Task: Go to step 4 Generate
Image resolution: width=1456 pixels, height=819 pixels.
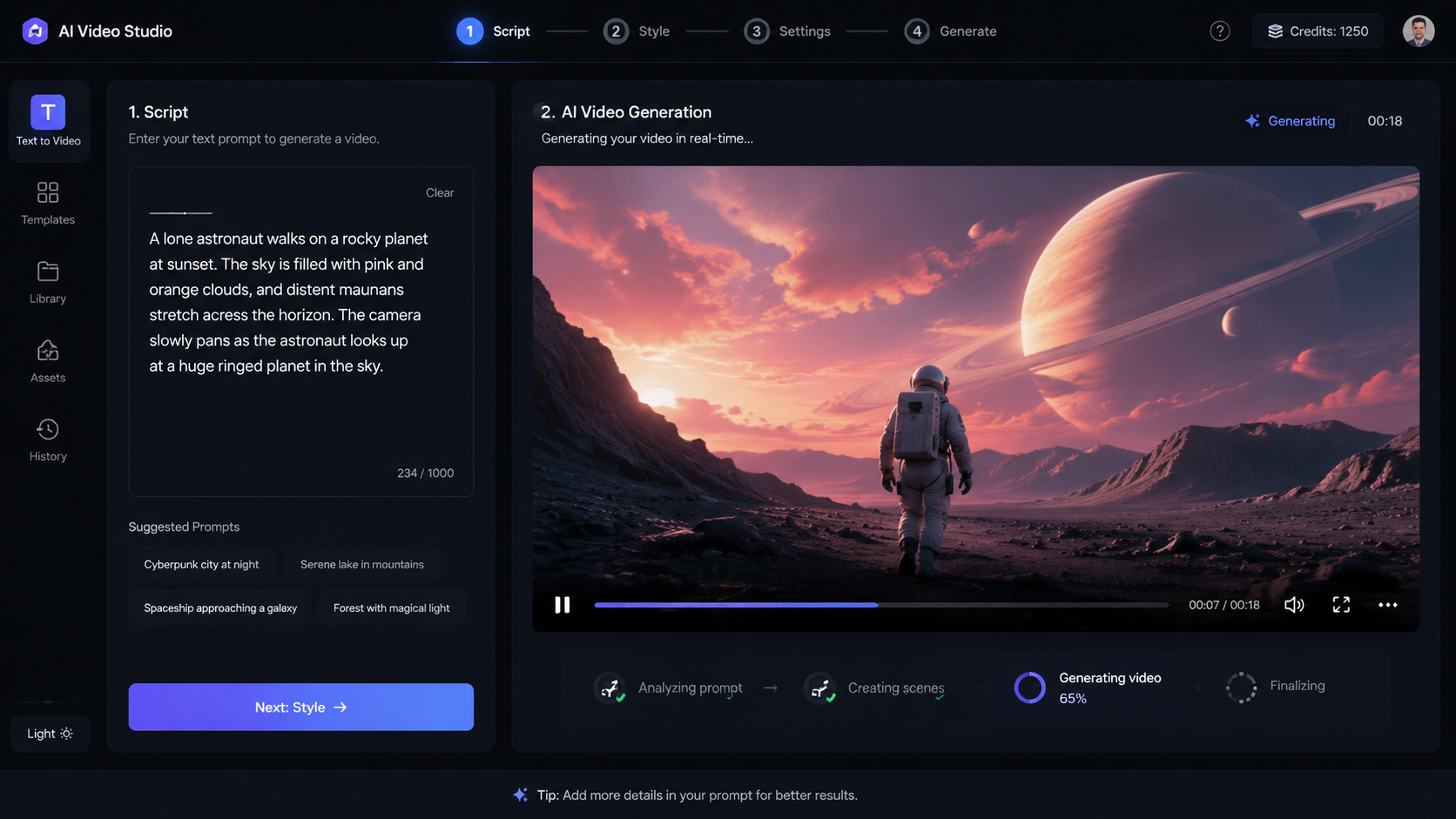Action: coord(950,31)
